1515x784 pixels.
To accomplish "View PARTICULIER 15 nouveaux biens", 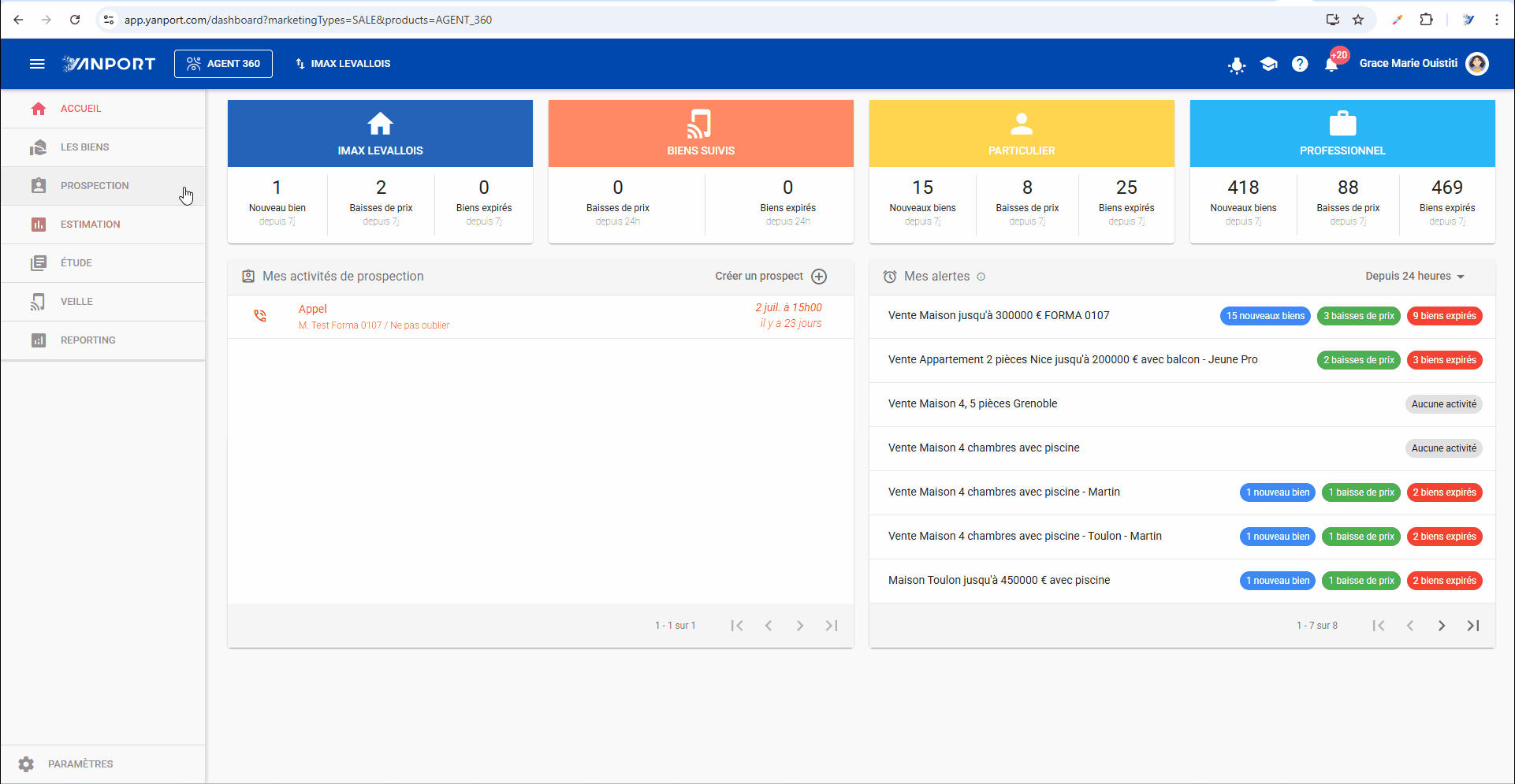I will (922, 203).
